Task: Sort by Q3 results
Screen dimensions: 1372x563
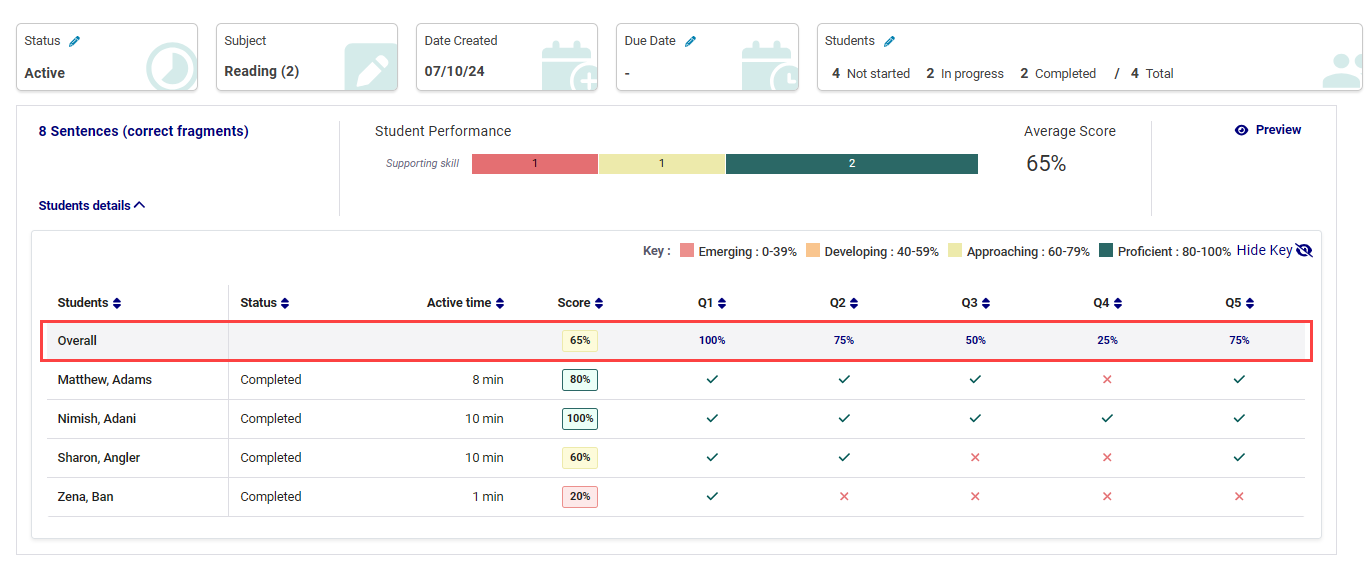Action: coord(986,303)
